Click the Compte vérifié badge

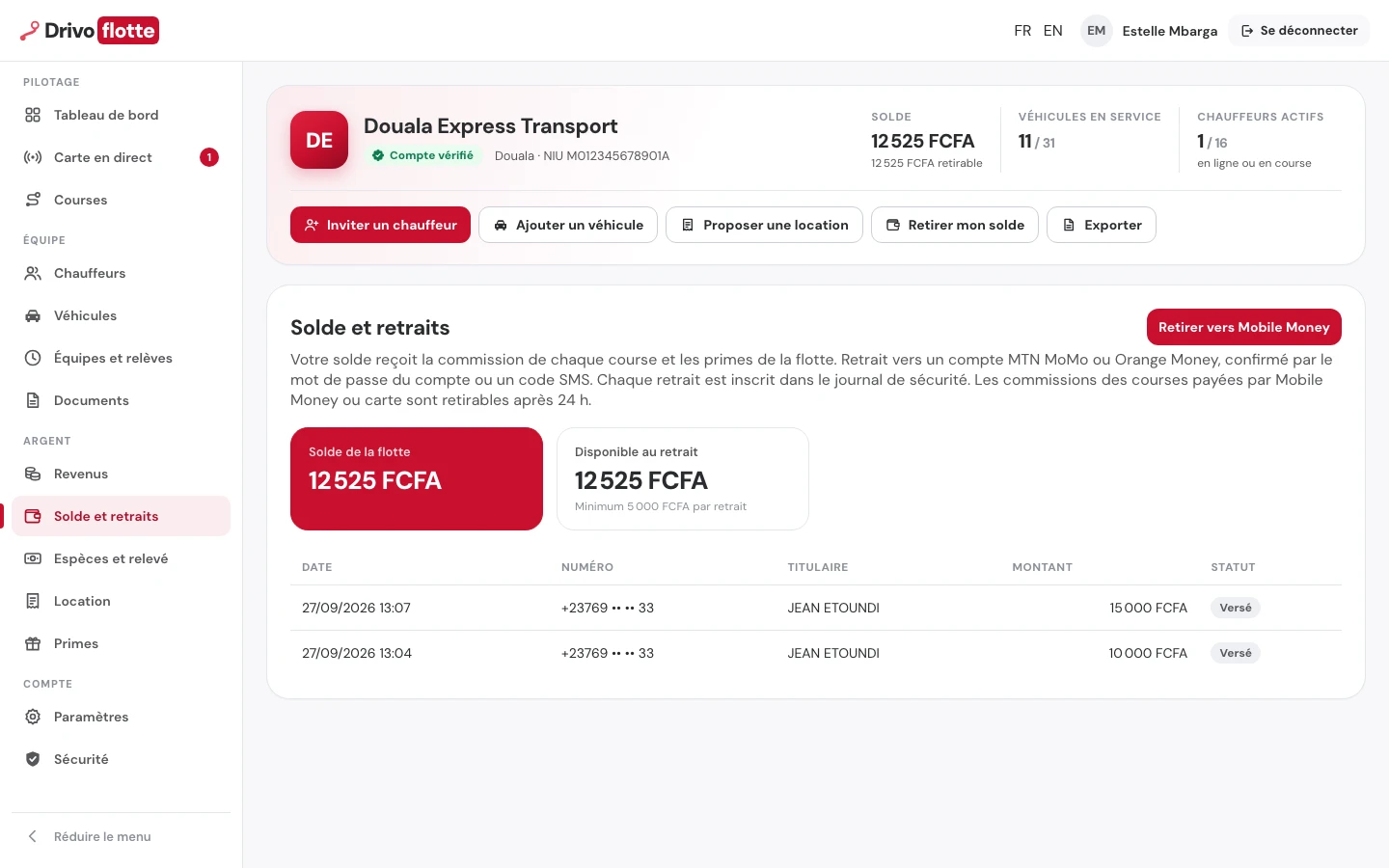coord(422,155)
